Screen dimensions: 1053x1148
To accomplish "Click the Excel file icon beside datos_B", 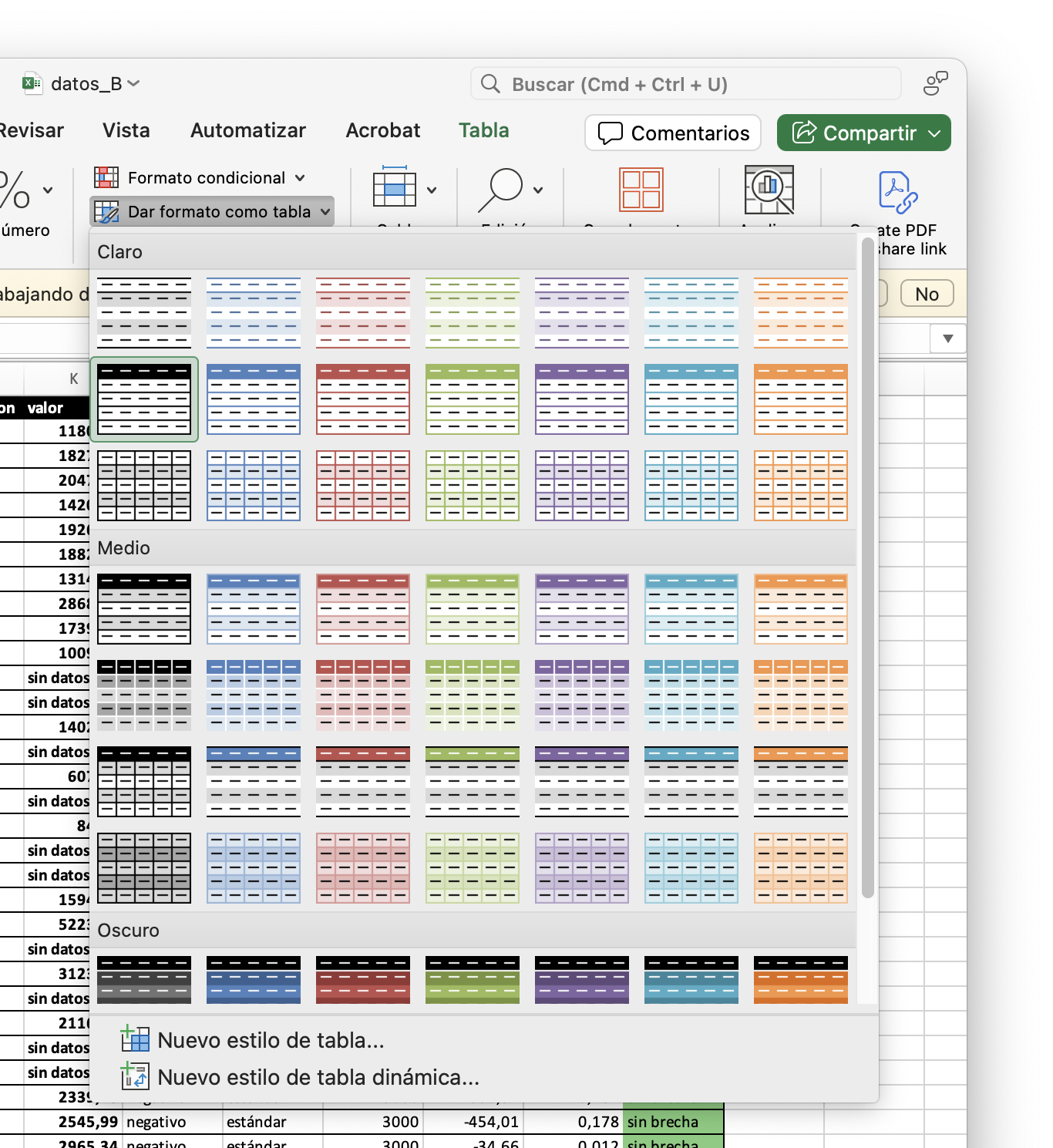I will click(x=32, y=83).
